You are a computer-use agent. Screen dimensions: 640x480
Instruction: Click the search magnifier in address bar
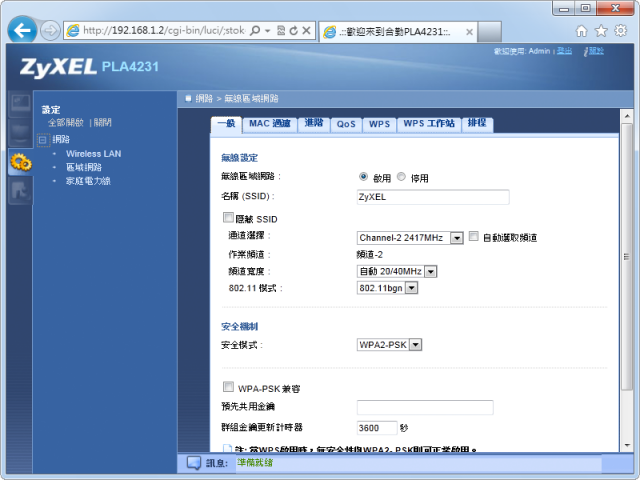point(255,31)
